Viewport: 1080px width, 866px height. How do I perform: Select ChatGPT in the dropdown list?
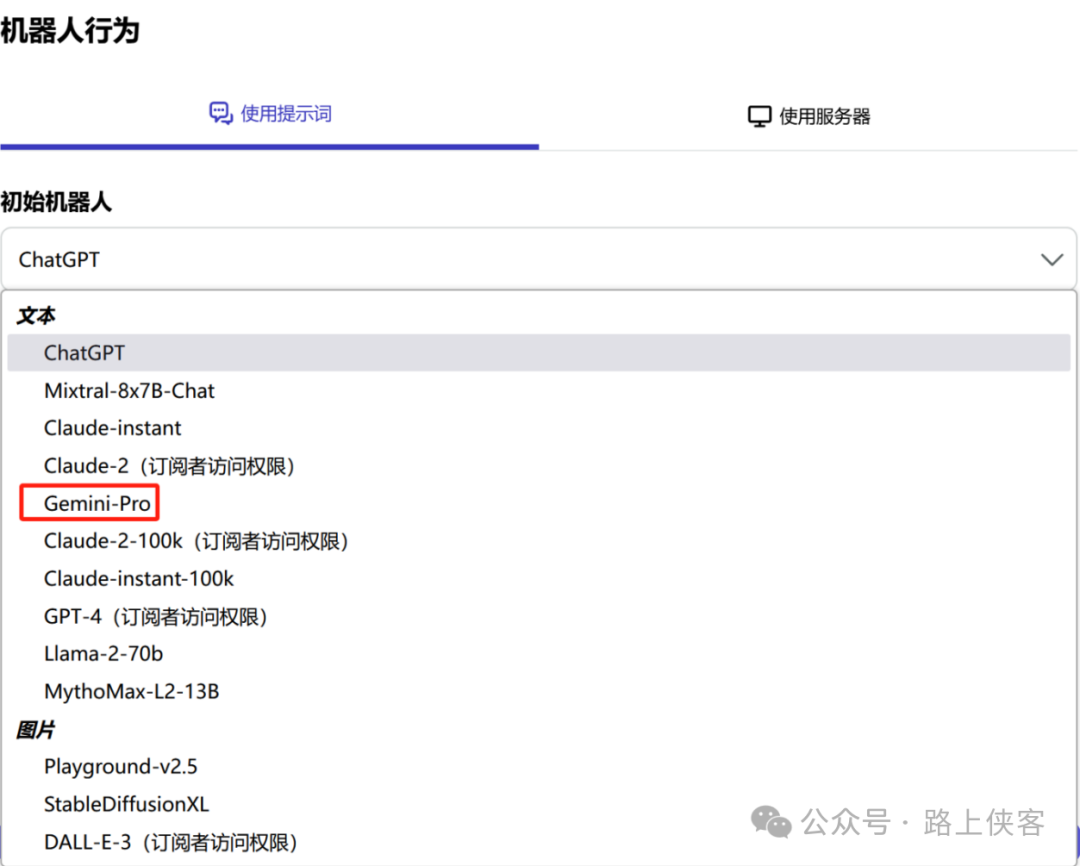(539, 353)
